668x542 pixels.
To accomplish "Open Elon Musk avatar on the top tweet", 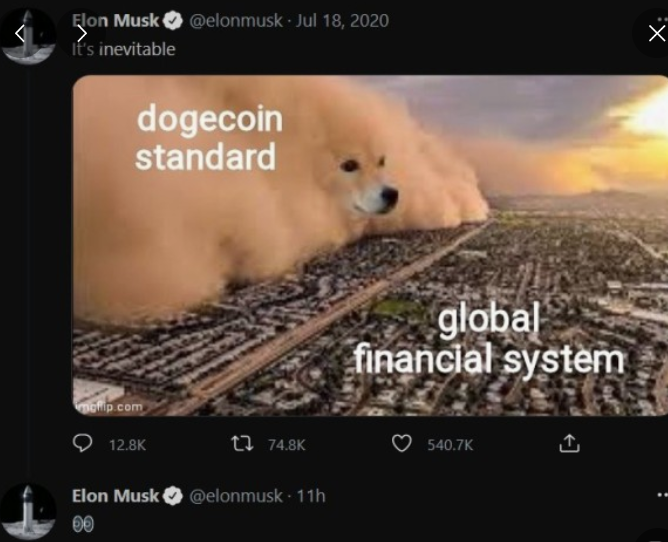I will pyautogui.click(x=28, y=36).
